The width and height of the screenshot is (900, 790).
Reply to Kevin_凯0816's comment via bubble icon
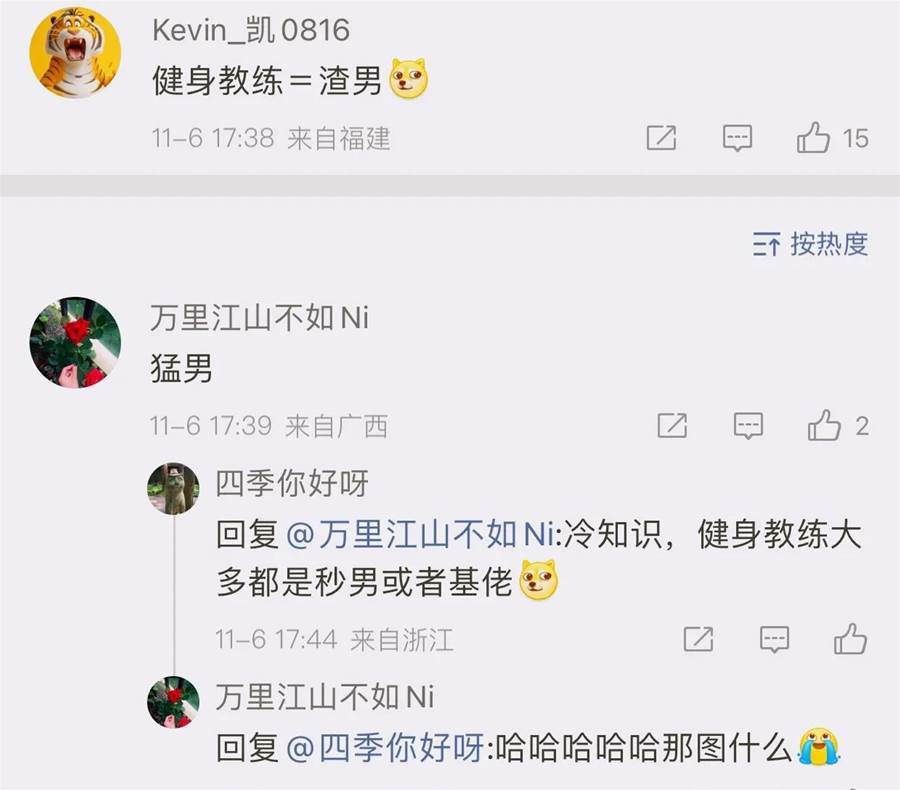pyautogui.click(x=737, y=138)
